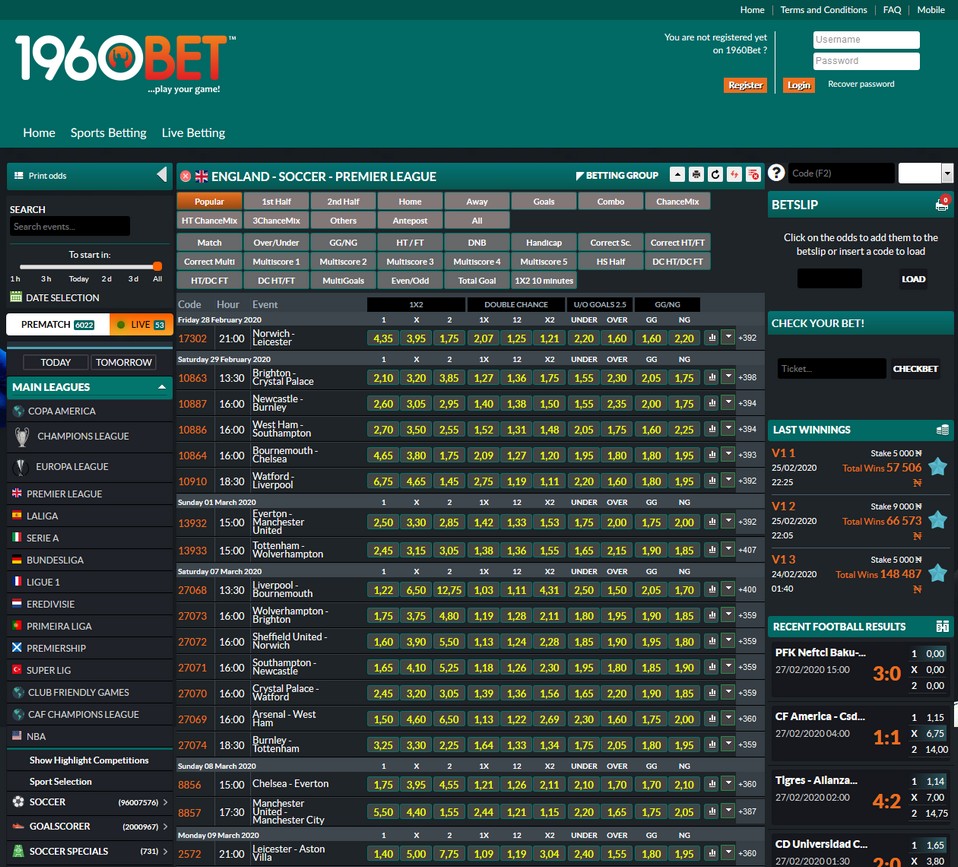
Task: Select the Handicap market tab
Action: [x=544, y=243]
